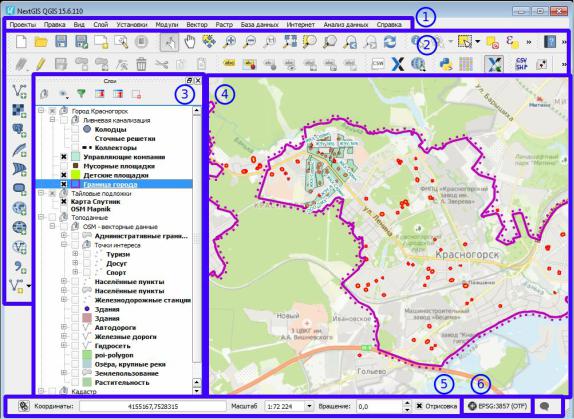Refresh the map with the blue arrows icon

point(390,42)
